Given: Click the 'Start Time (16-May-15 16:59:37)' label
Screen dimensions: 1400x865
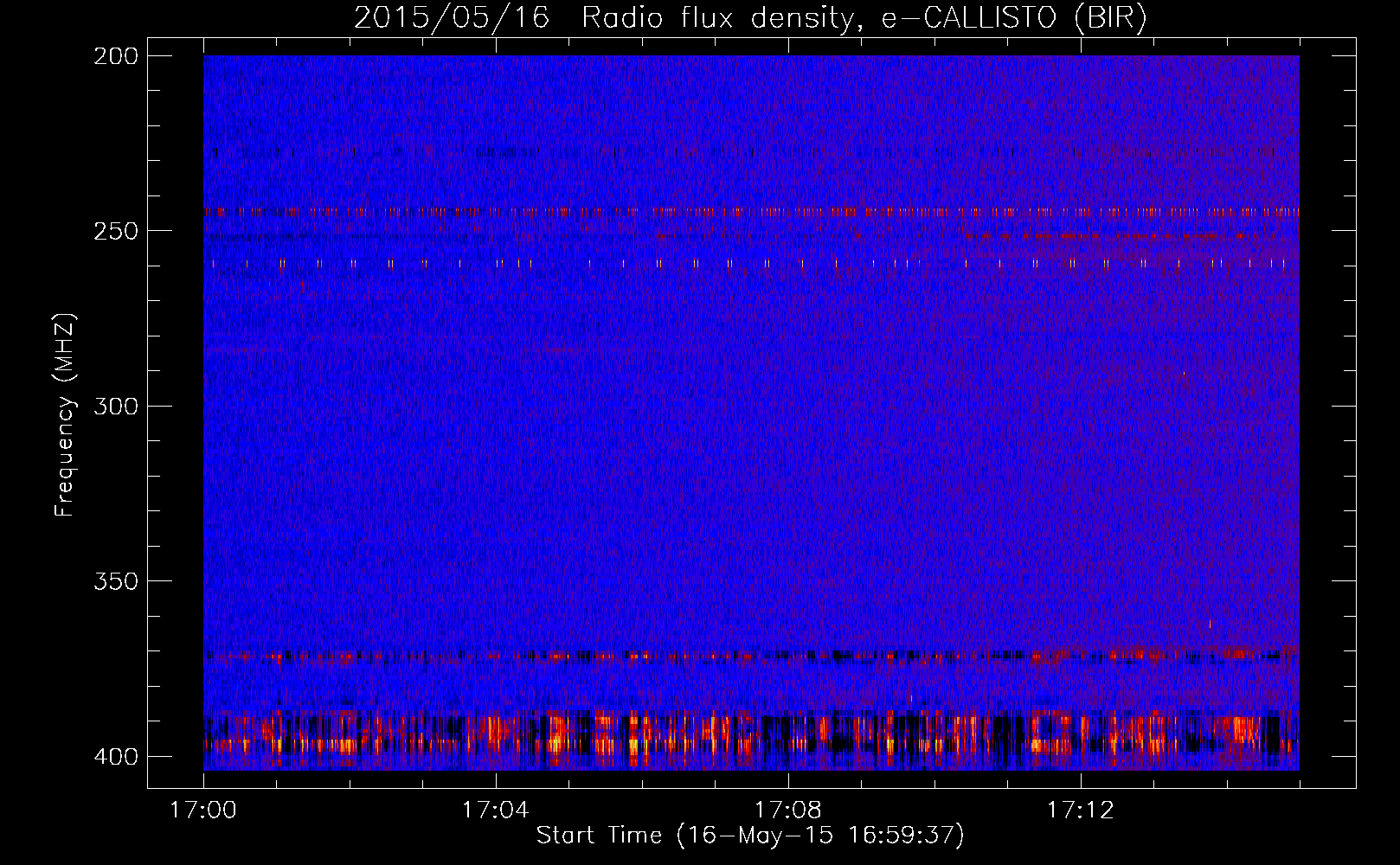Looking at the screenshot, I should coord(750,836).
